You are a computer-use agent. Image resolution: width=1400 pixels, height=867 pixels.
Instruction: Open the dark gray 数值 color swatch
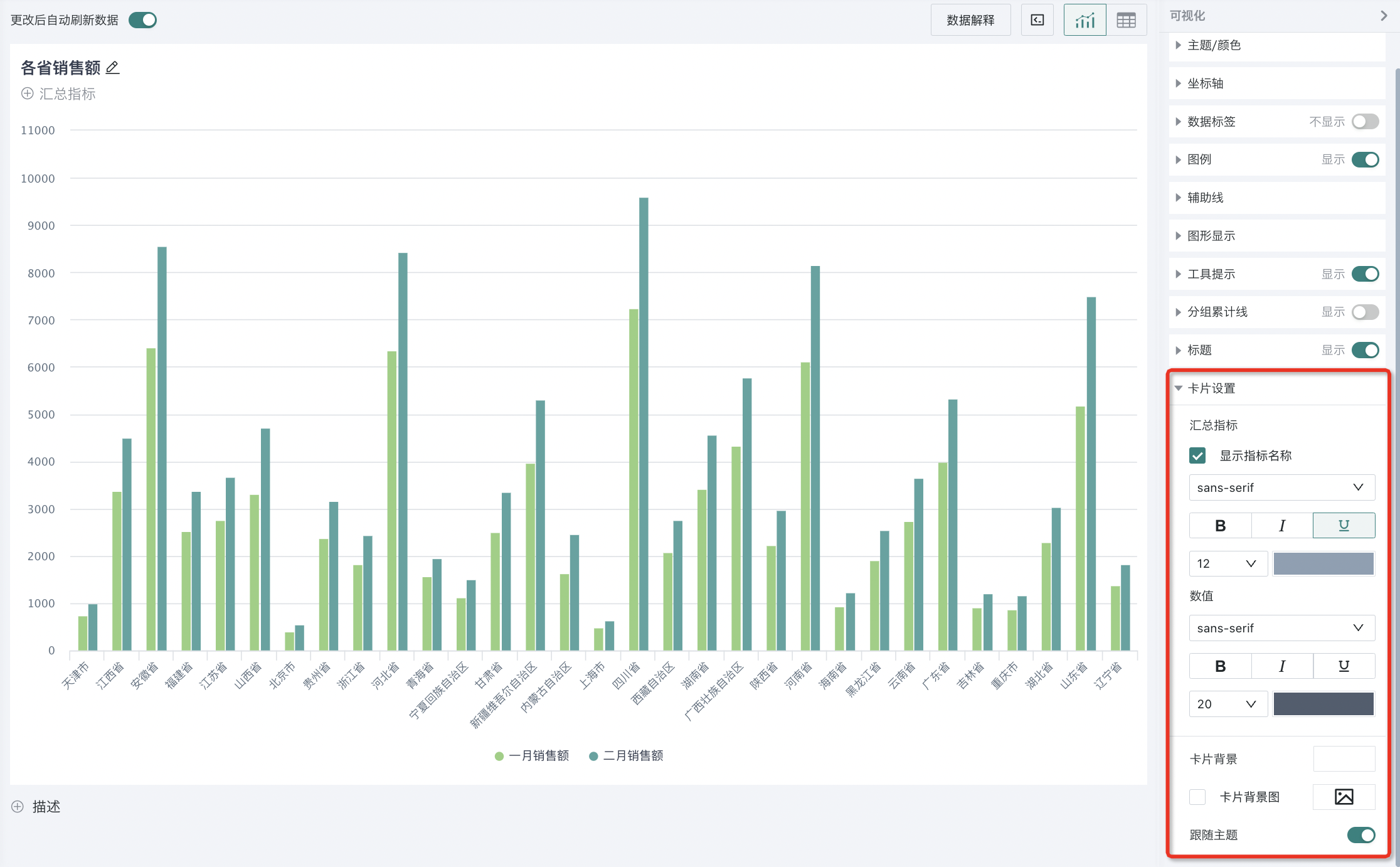click(x=1323, y=704)
